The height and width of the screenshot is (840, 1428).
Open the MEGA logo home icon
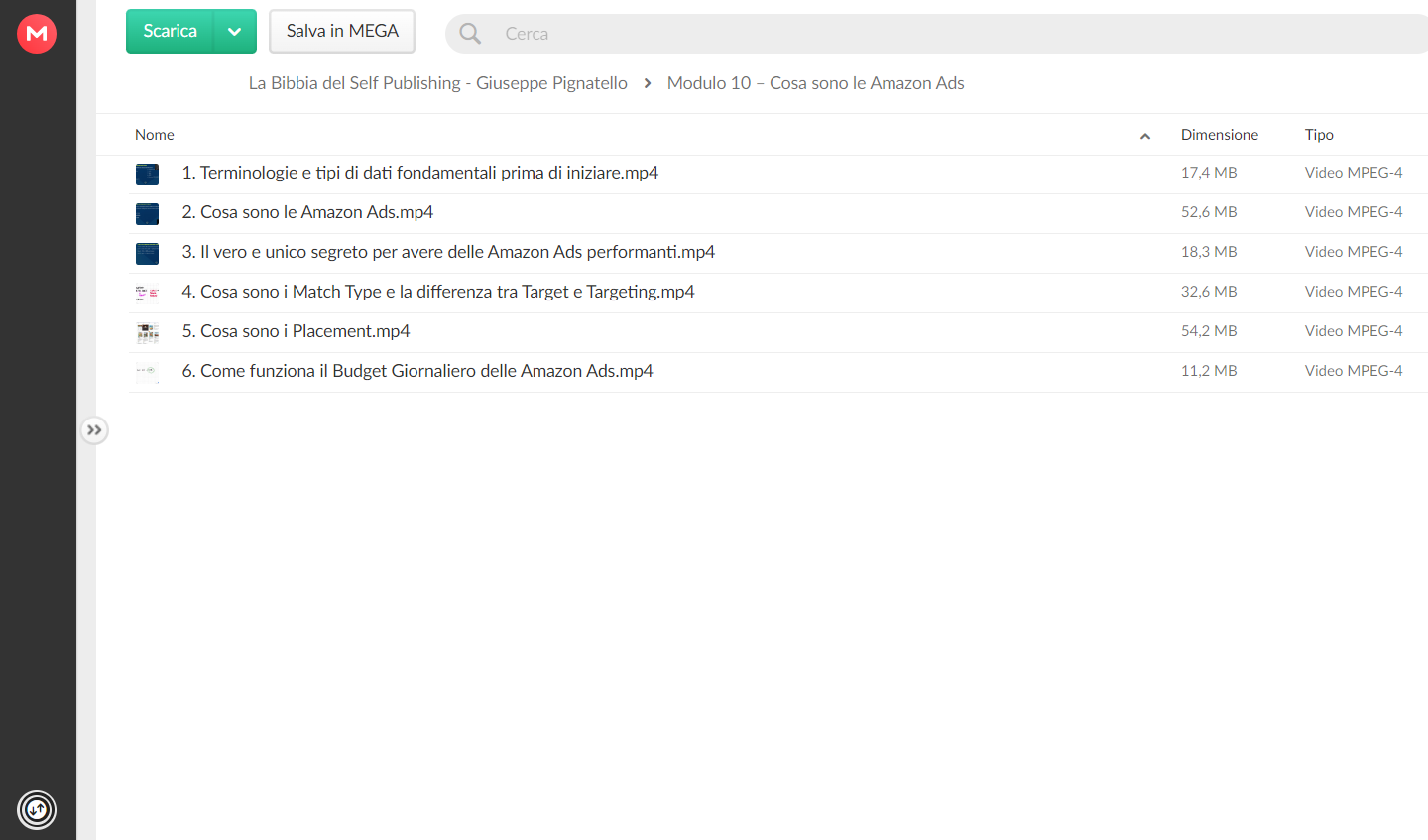[x=37, y=34]
